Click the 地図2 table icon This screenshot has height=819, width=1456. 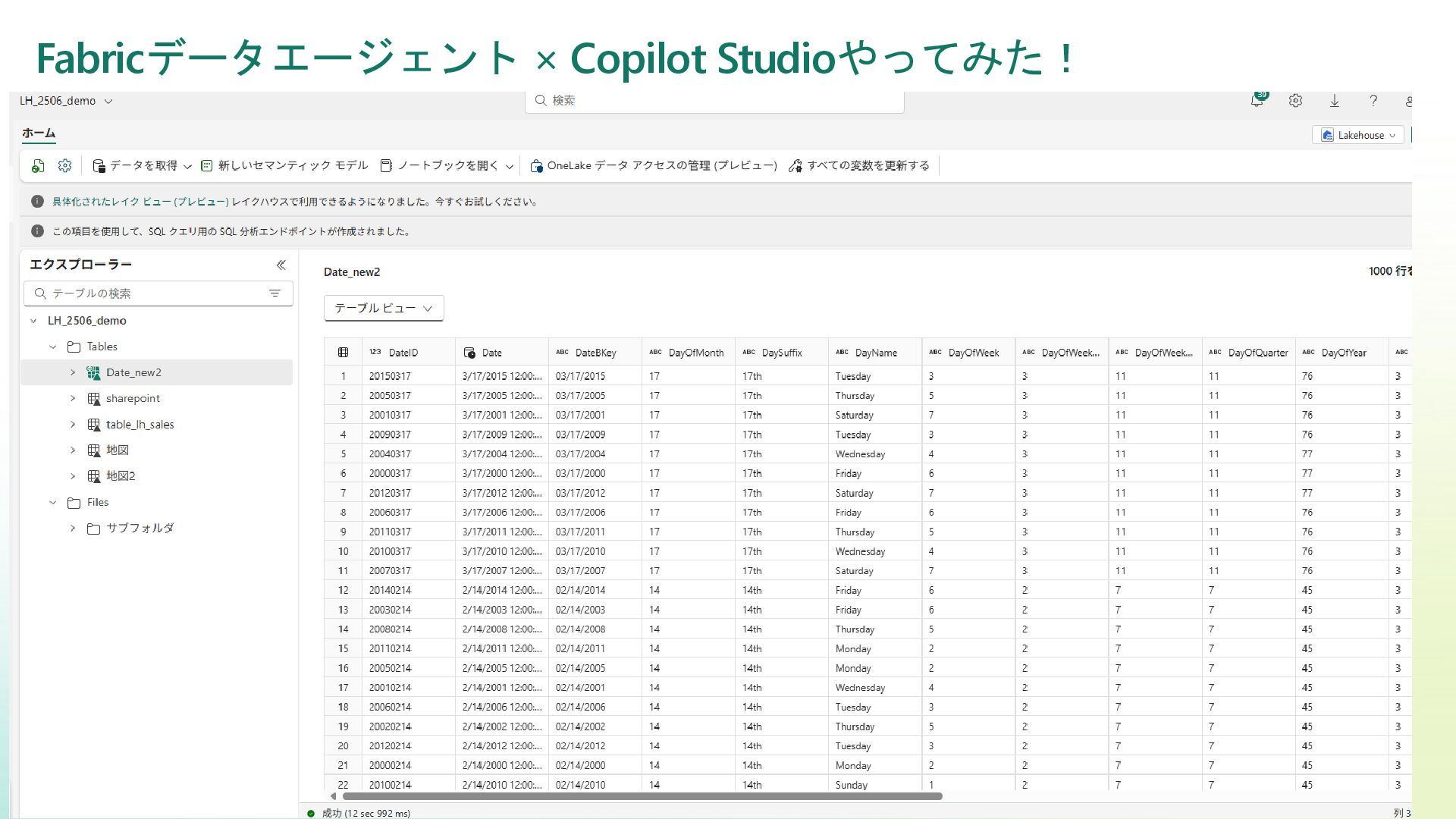(94, 476)
